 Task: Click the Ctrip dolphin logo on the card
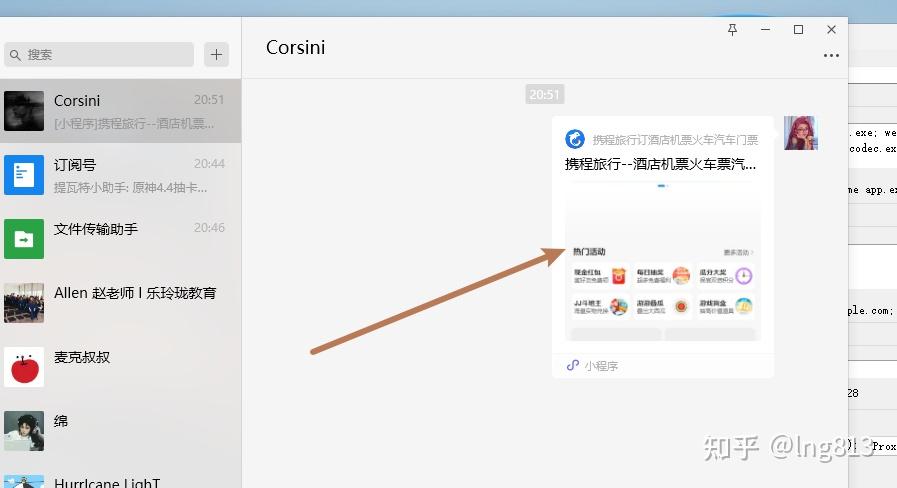(x=575, y=139)
